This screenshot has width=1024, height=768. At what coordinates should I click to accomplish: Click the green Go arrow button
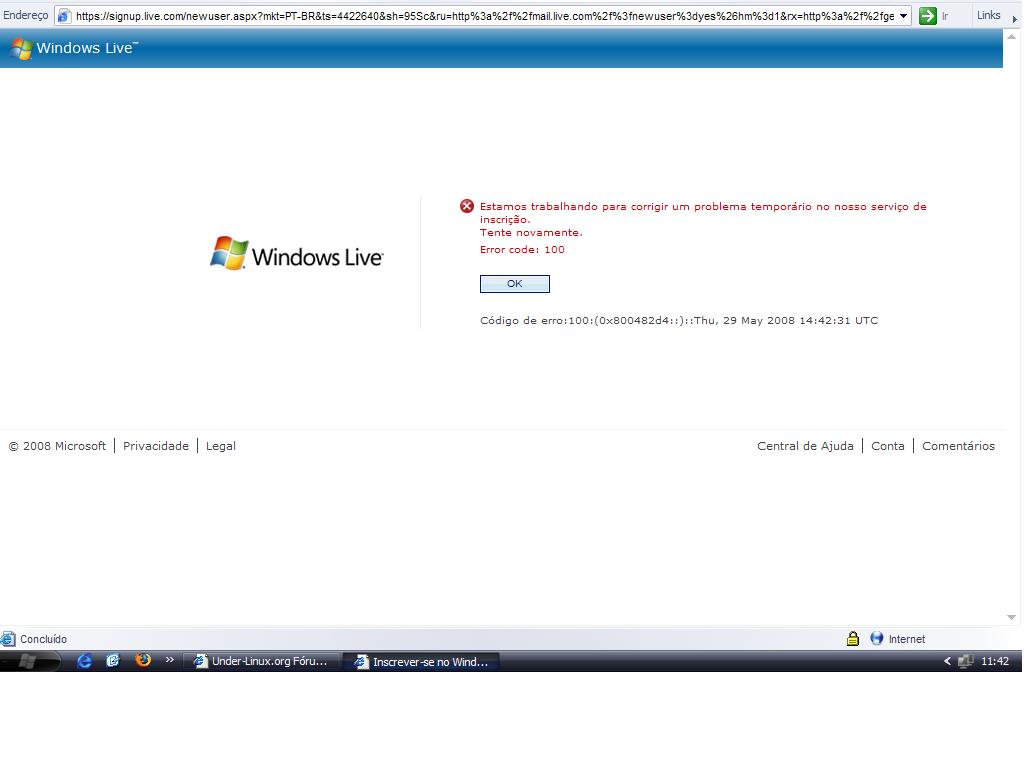point(927,16)
